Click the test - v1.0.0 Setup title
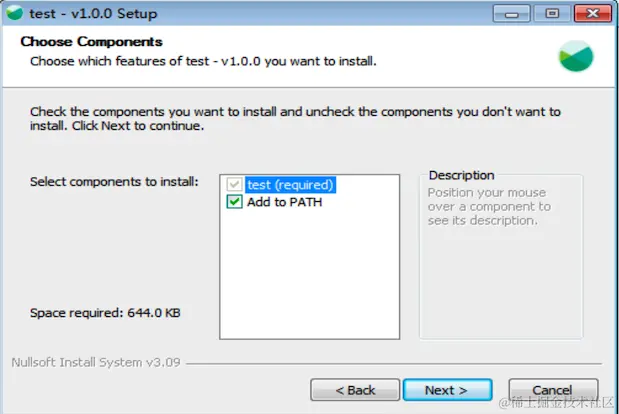Screen dimensions: 619x414 tap(93, 14)
